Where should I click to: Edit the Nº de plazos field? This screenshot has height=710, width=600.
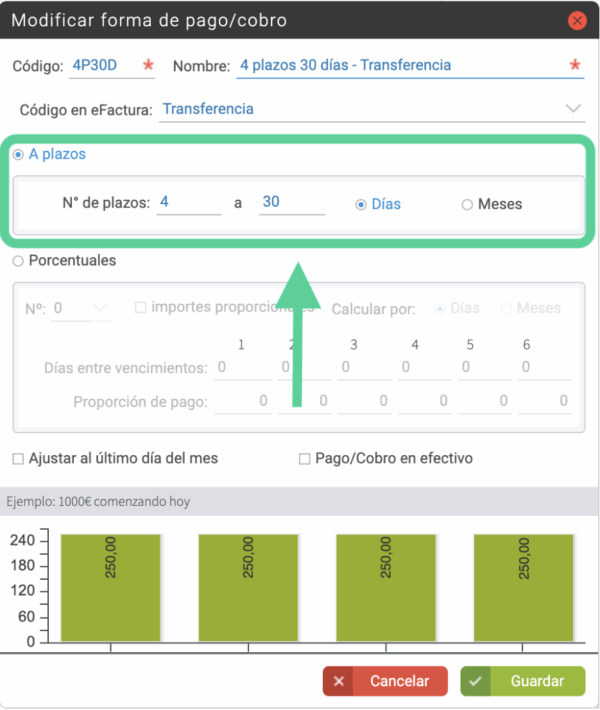[x=188, y=203]
